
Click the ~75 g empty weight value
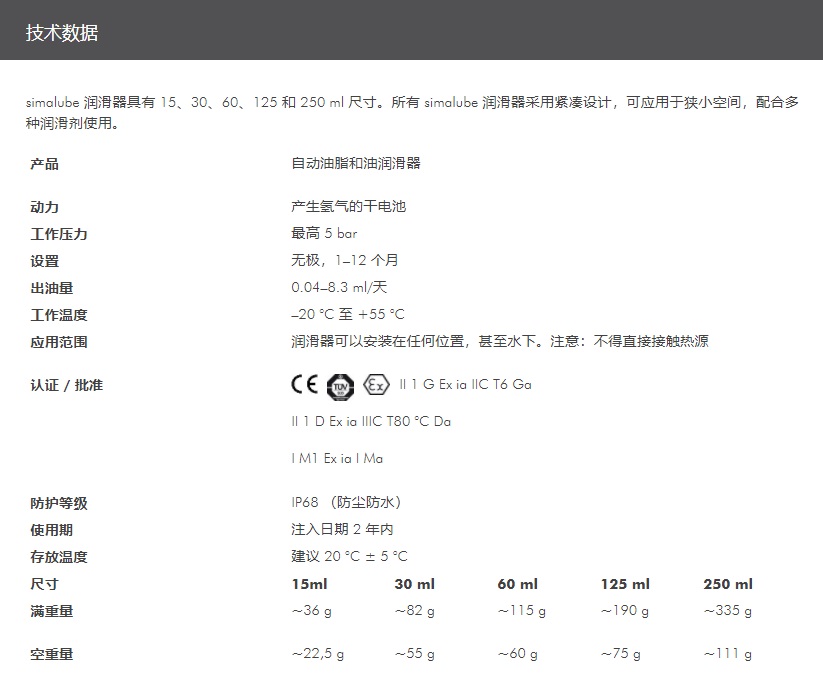pos(620,654)
